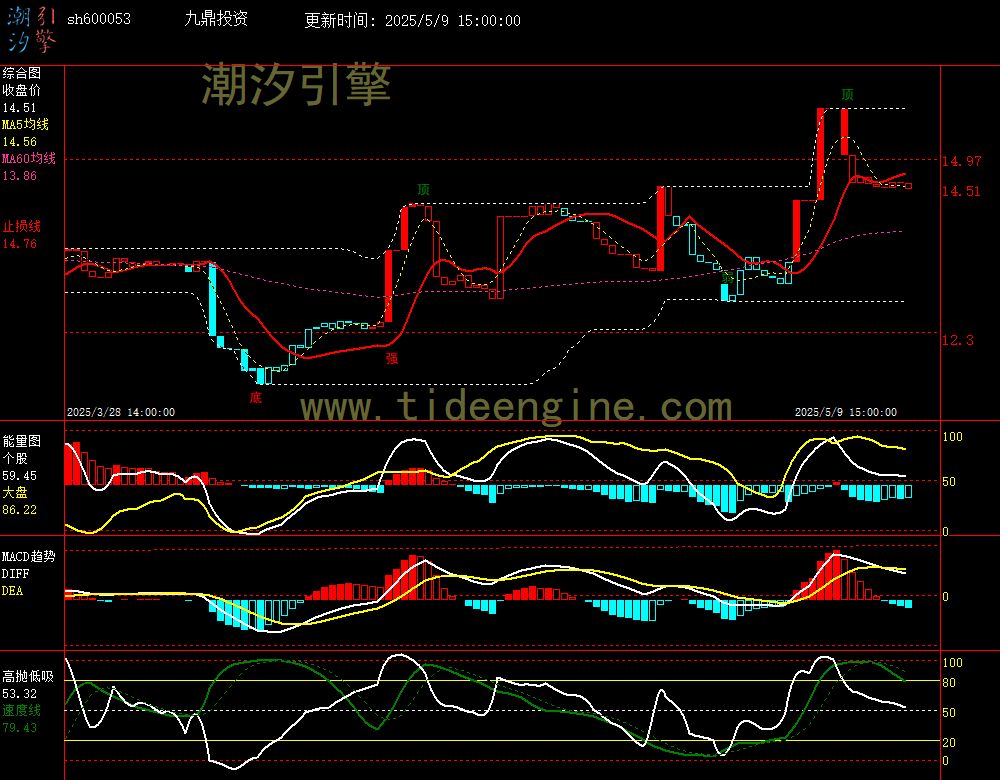The height and width of the screenshot is (780, 1000).
Task: Click the MA5 value 14.56
Action: pyautogui.click(x=19, y=142)
